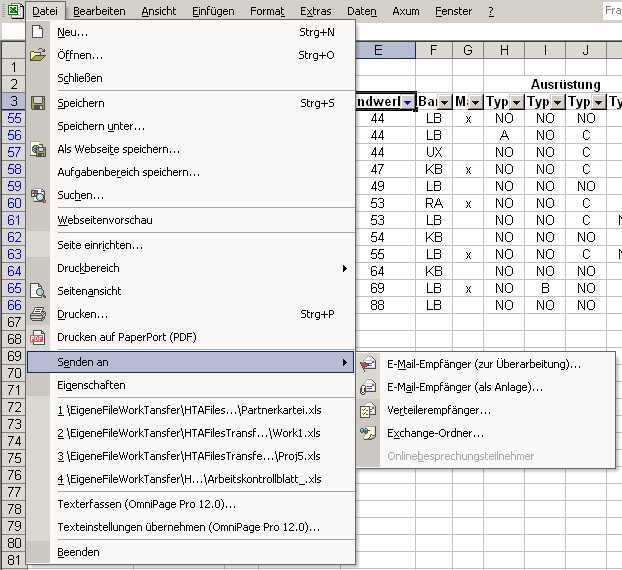Click the floppy disk icon beside Speichern
This screenshot has height=570, width=622.
[x=38, y=103]
